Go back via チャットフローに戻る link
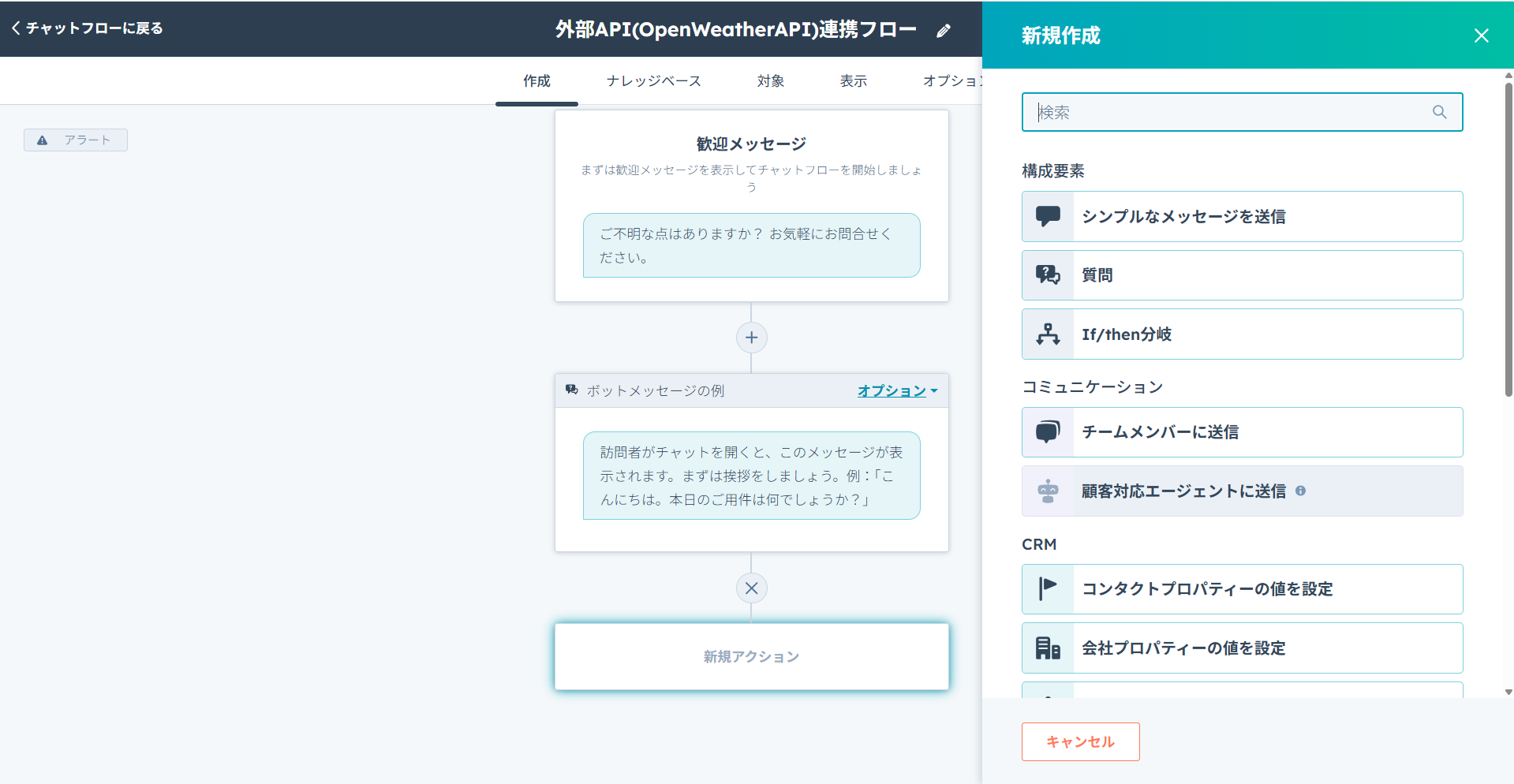Image resolution: width=1514 pixels, height=784 pixels. [87, 28]
